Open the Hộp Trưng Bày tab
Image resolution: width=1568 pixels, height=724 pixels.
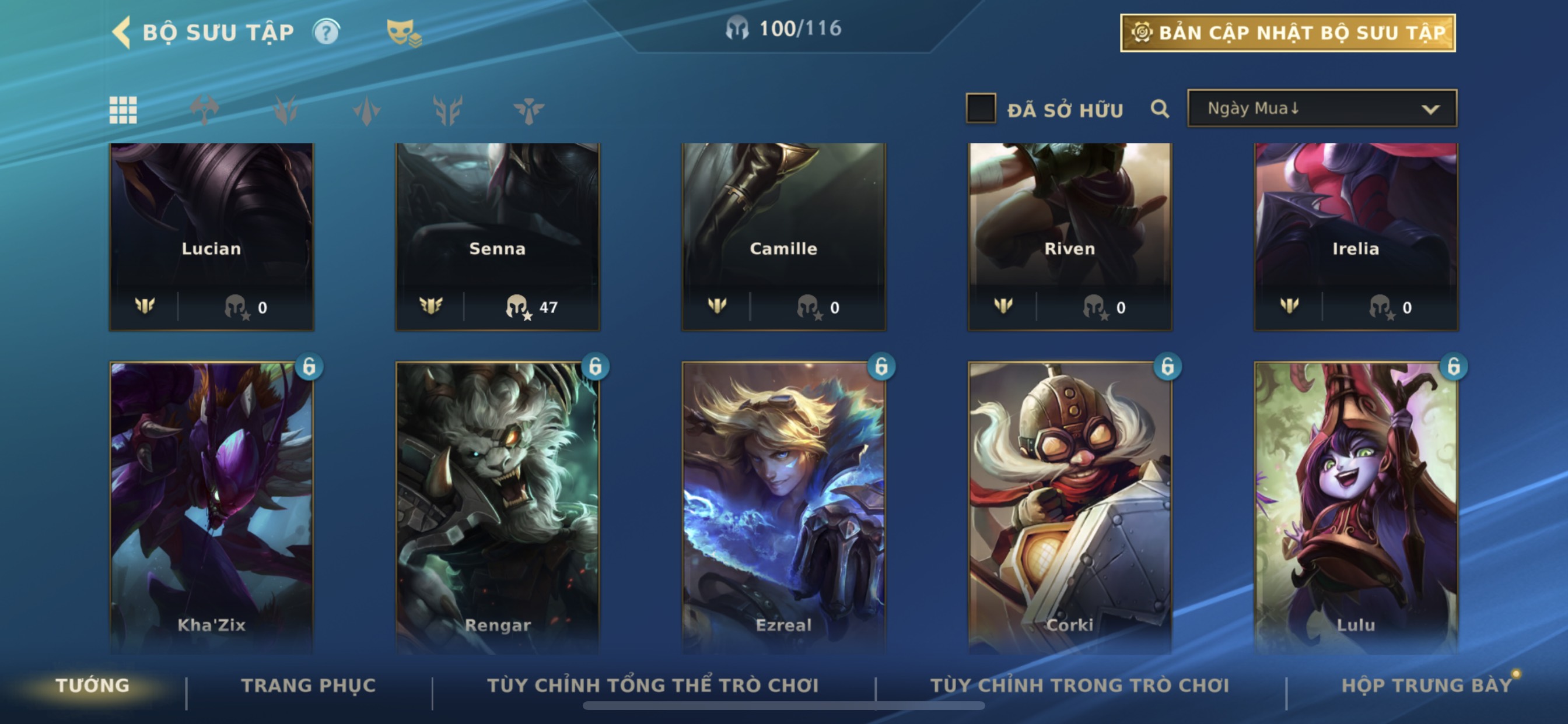[x=1426, y=686]
